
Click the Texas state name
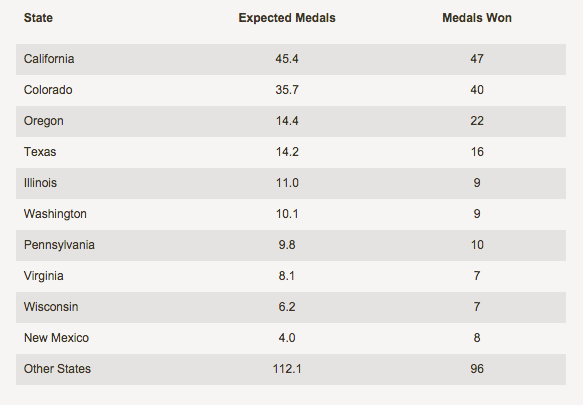[40, 152]
